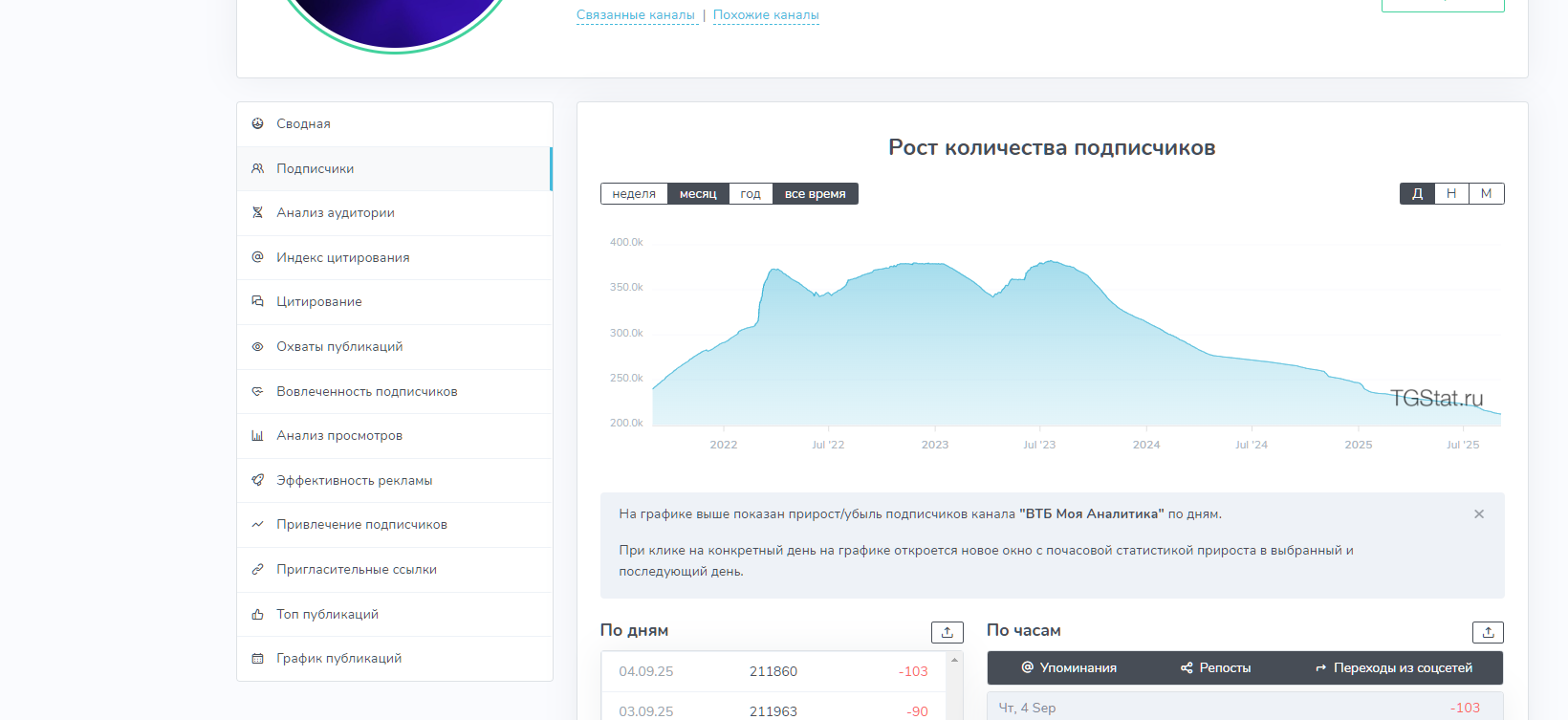The image size is (1568, 720).
Task: Set chart period to год
Action: (751, 194)
